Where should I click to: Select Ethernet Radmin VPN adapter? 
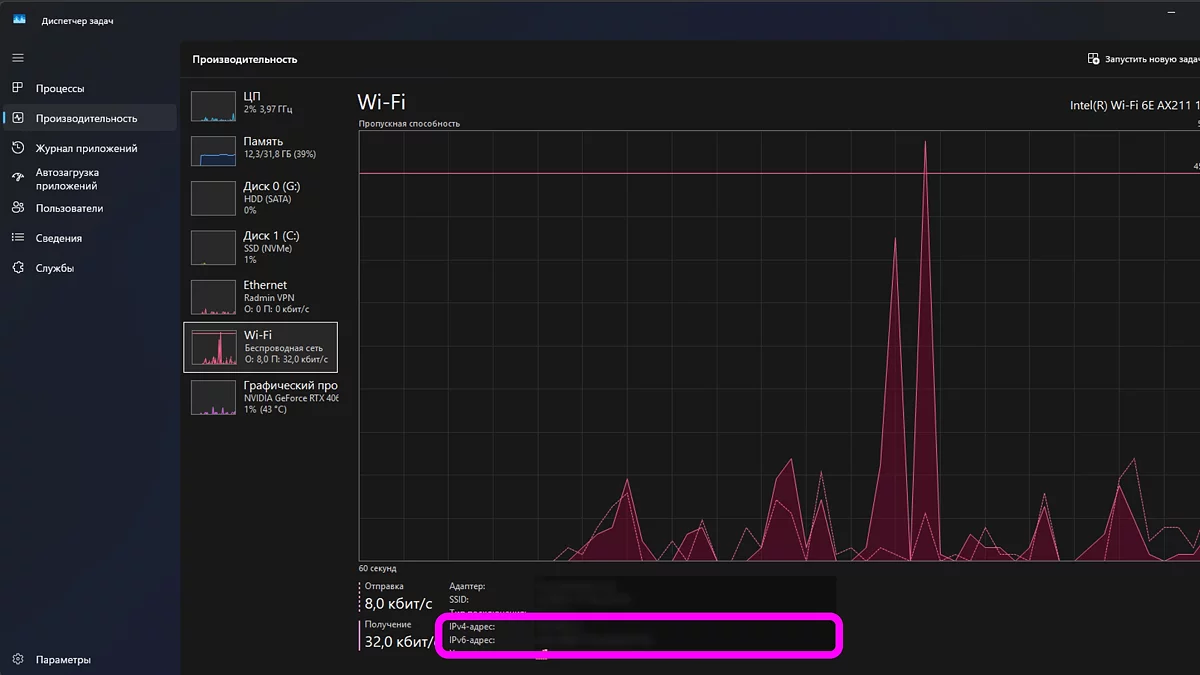point(262,296)
